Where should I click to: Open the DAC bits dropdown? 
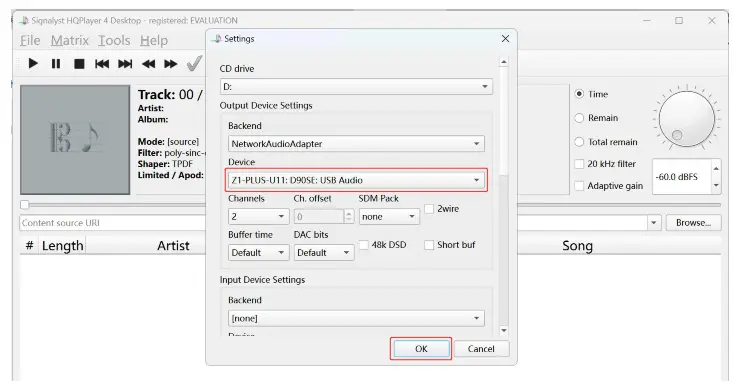pyautogui.click(x=323, y=253)
